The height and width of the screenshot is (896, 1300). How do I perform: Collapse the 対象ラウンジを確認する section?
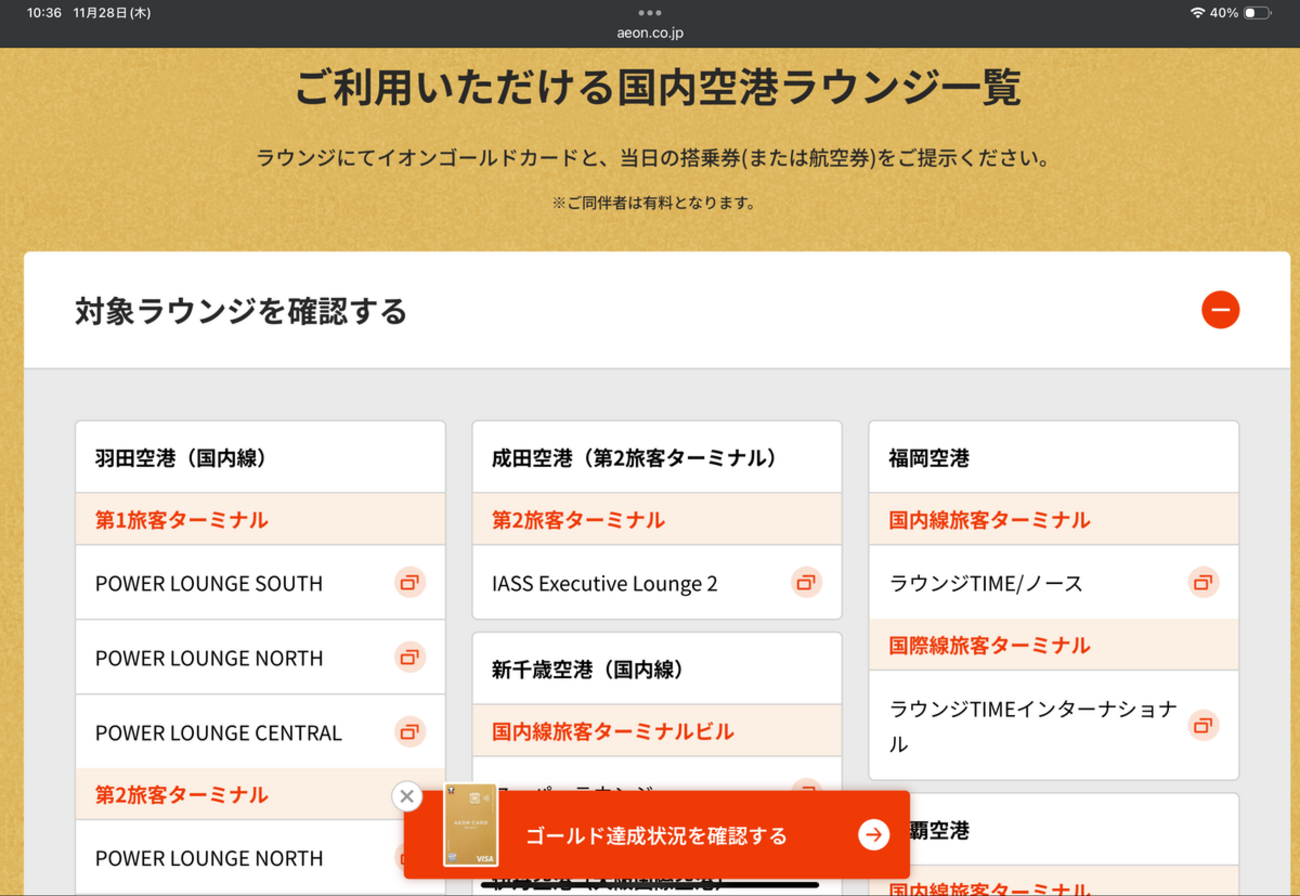[x=1220, y=310]
